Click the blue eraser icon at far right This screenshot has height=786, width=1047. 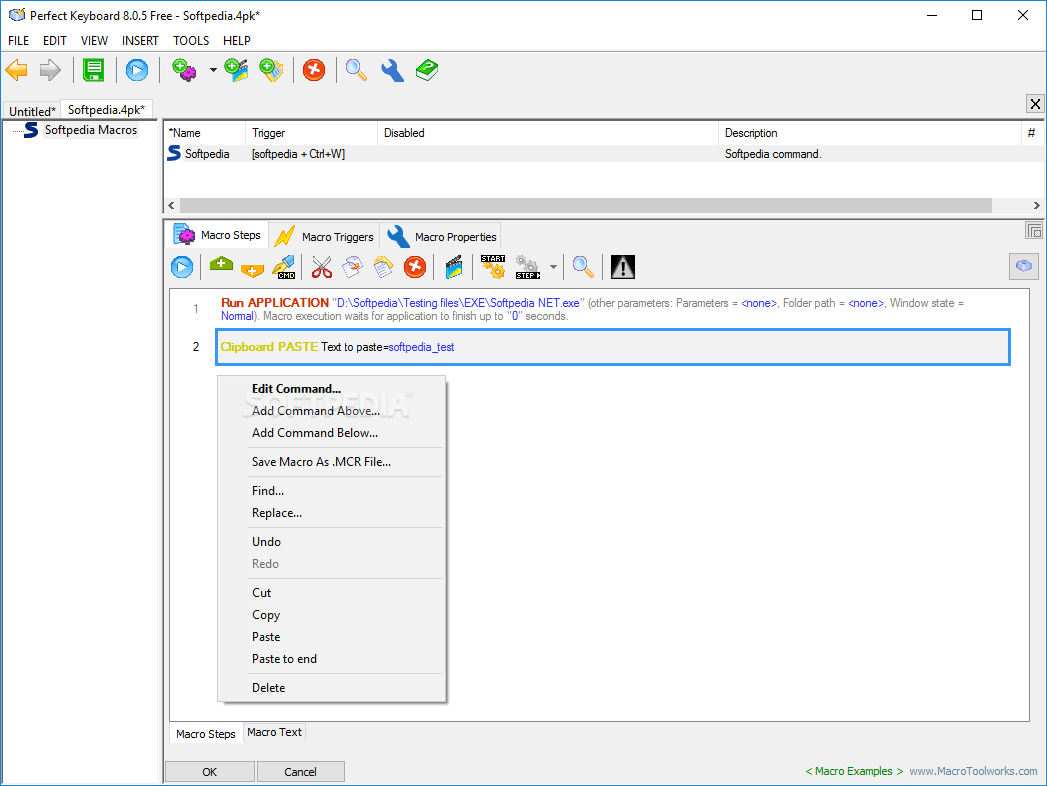(1024, 266)
